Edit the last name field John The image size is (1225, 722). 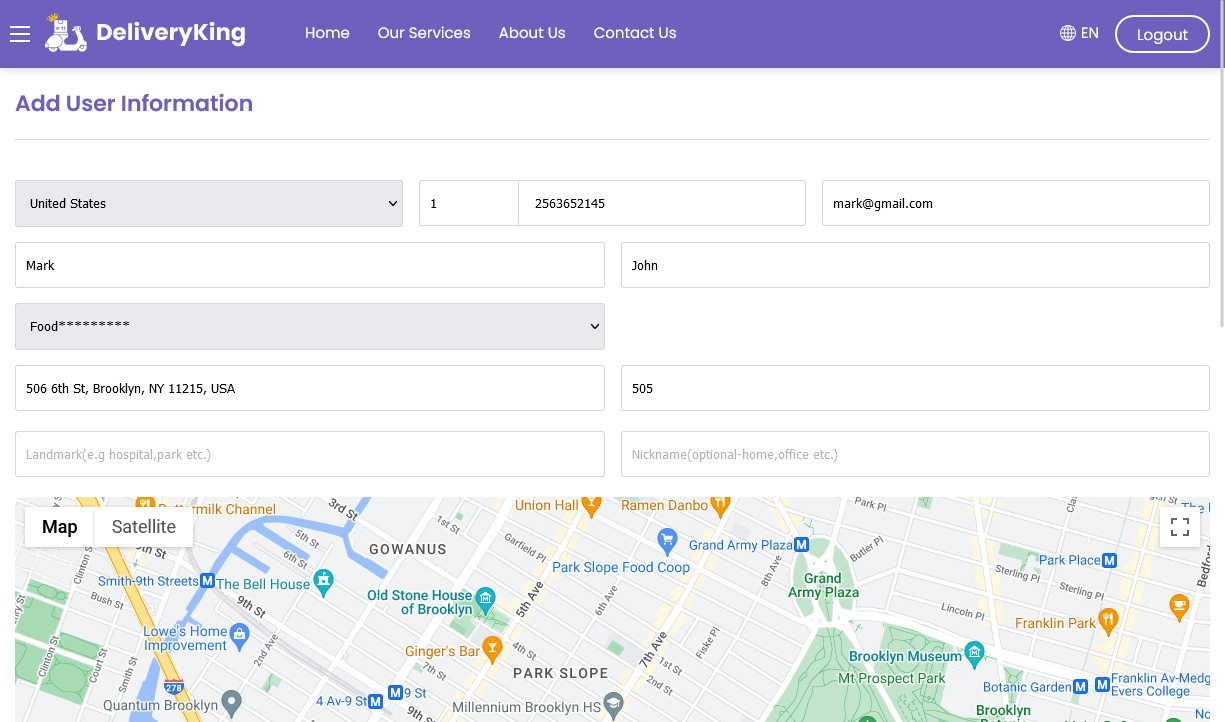(915, 265)
